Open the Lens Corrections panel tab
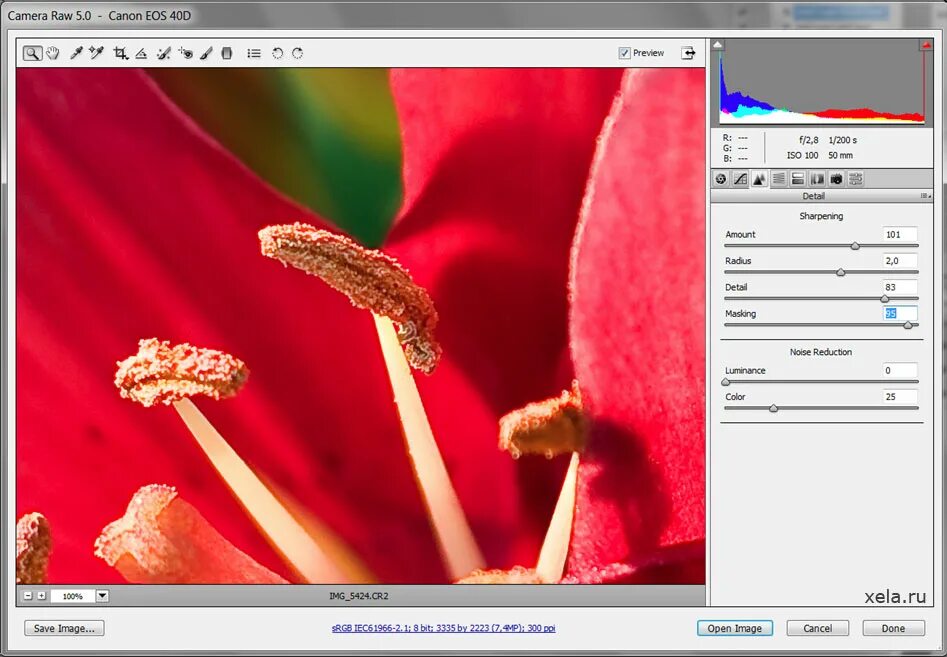This screenshot has width=947, height=657. pyautogui.click(x=817, y=179)
